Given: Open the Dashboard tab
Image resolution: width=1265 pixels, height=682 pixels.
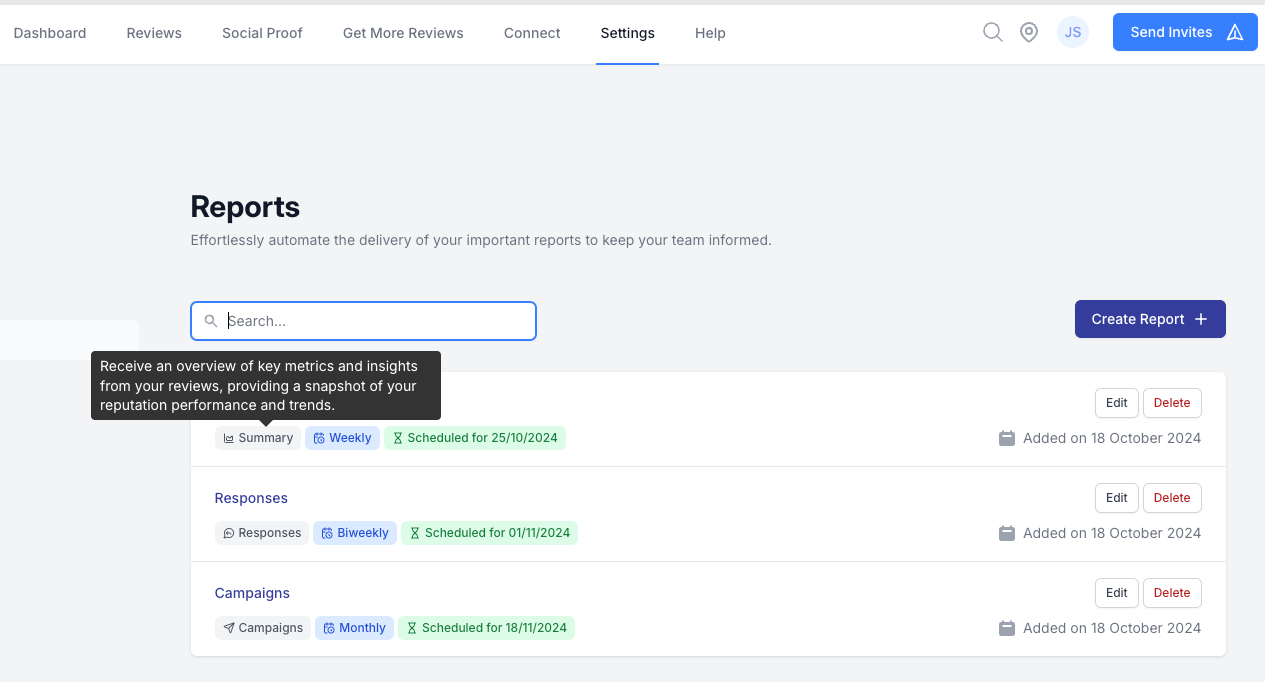Looking at the screenshot, I should coord(50,33).
